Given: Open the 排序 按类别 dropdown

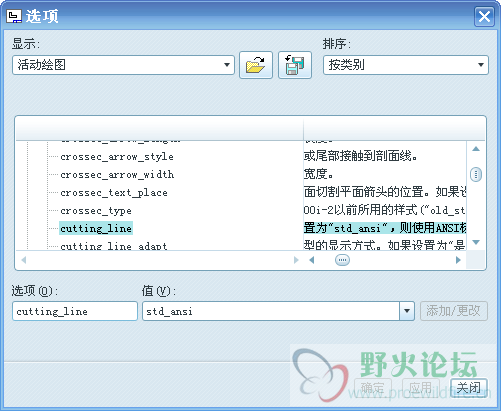Looking at the screenshot, I should 406,65.
